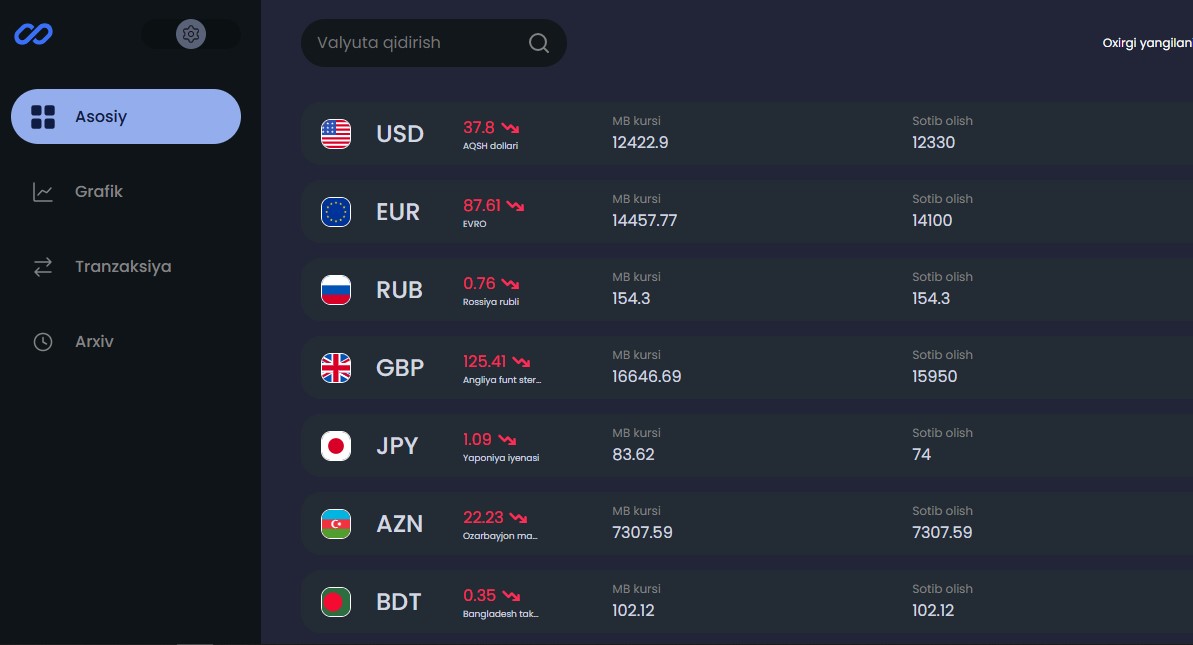Click the United Kingdom flag icon
Image resolution: width=1193 pixels, height=645 pixels.
(336, 368)
